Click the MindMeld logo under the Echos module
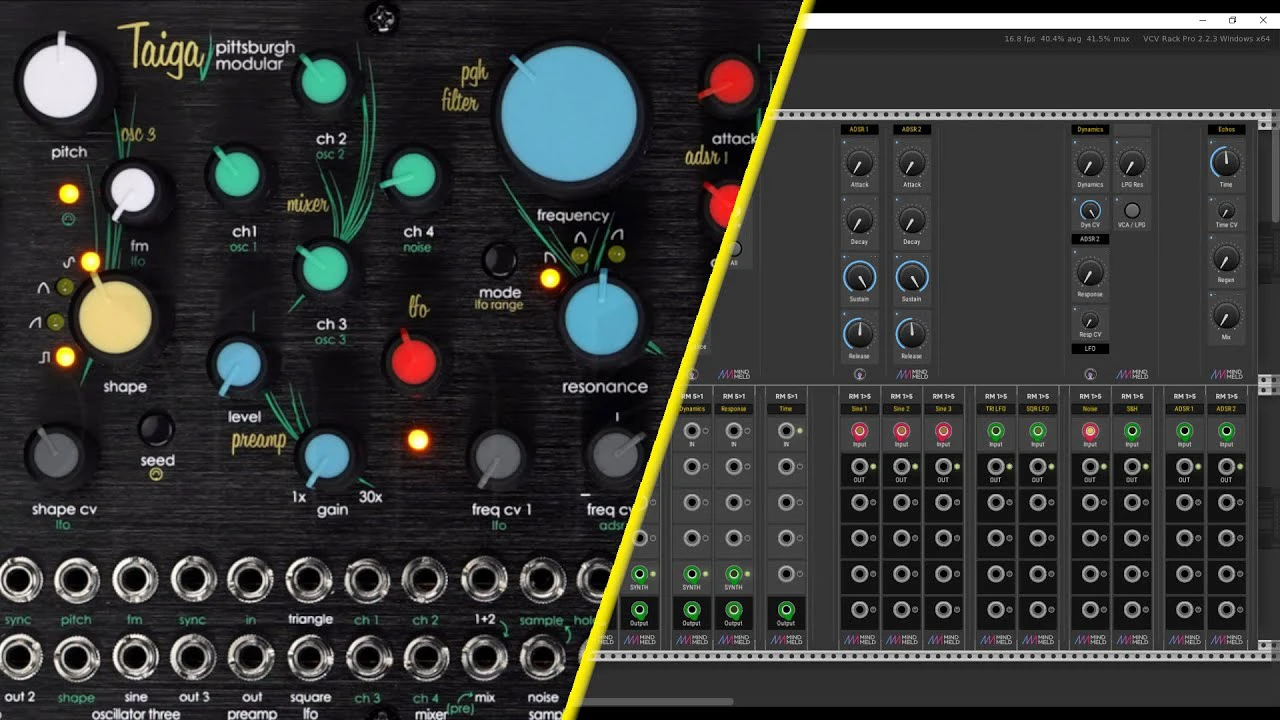 click(1226, 374)
